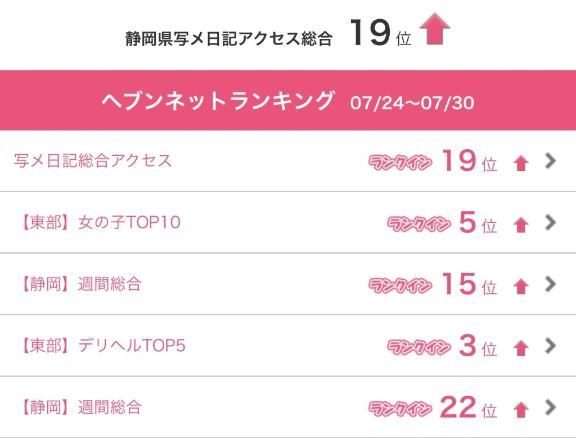Open the chevron on the 15位 週間総合 row
Screen dimensions: 576x438
pyautogui.click(x=550, y=284)
